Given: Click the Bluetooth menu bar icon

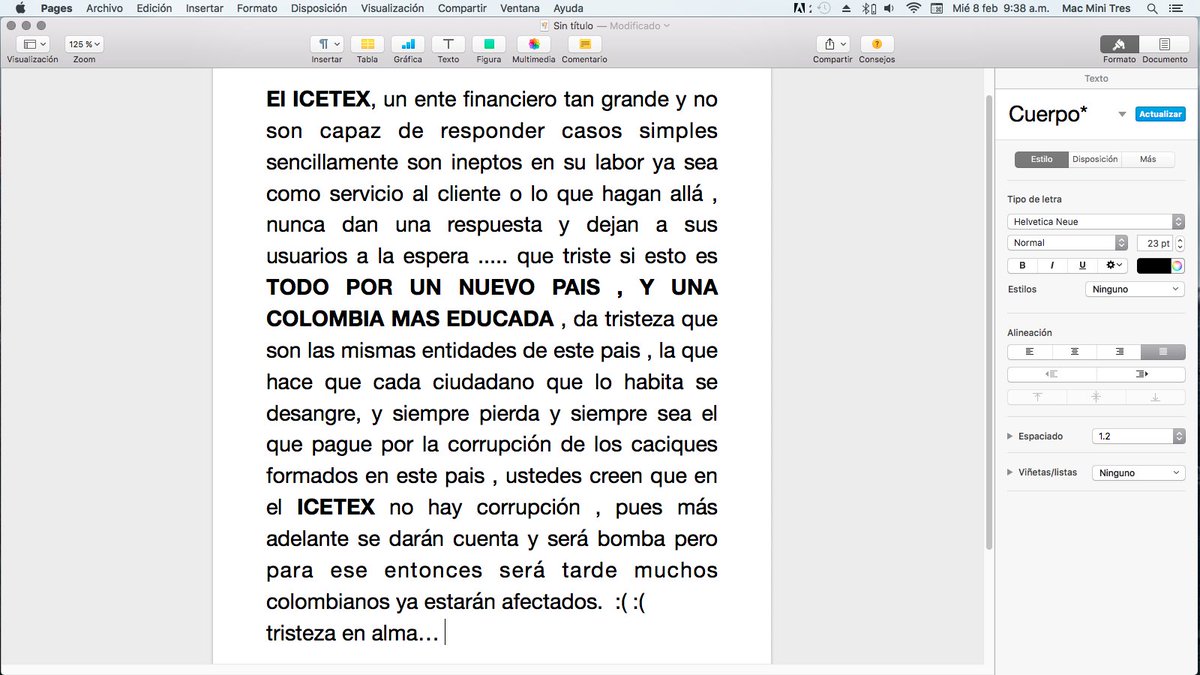Looking at the screenshot, I should point(869,8).
